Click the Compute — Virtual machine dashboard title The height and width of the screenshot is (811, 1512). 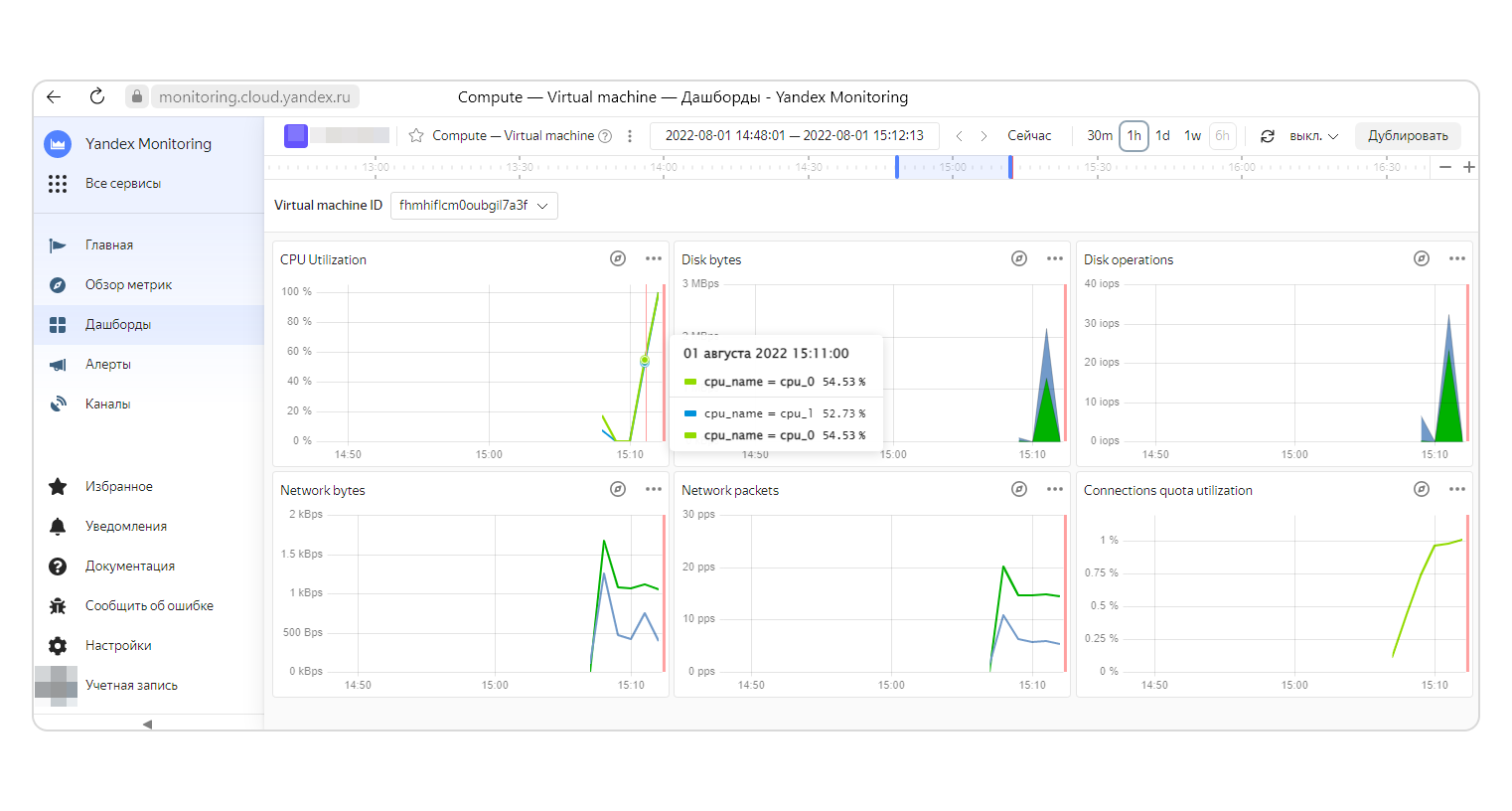click(513, 136)
